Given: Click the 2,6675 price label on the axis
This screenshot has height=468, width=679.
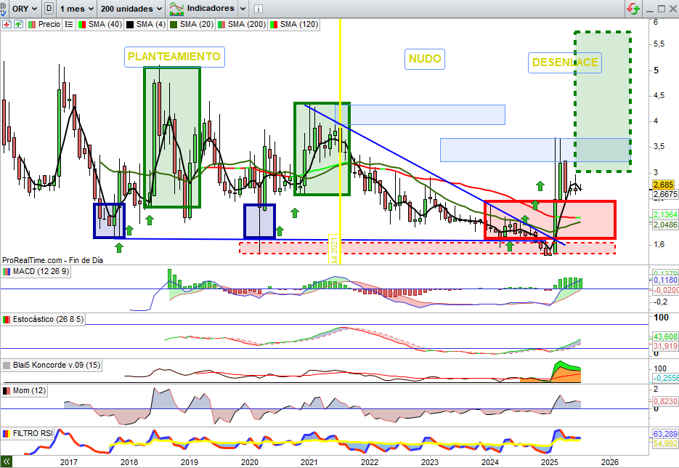Looking at the screenshot, I should (x=665, y=194).
